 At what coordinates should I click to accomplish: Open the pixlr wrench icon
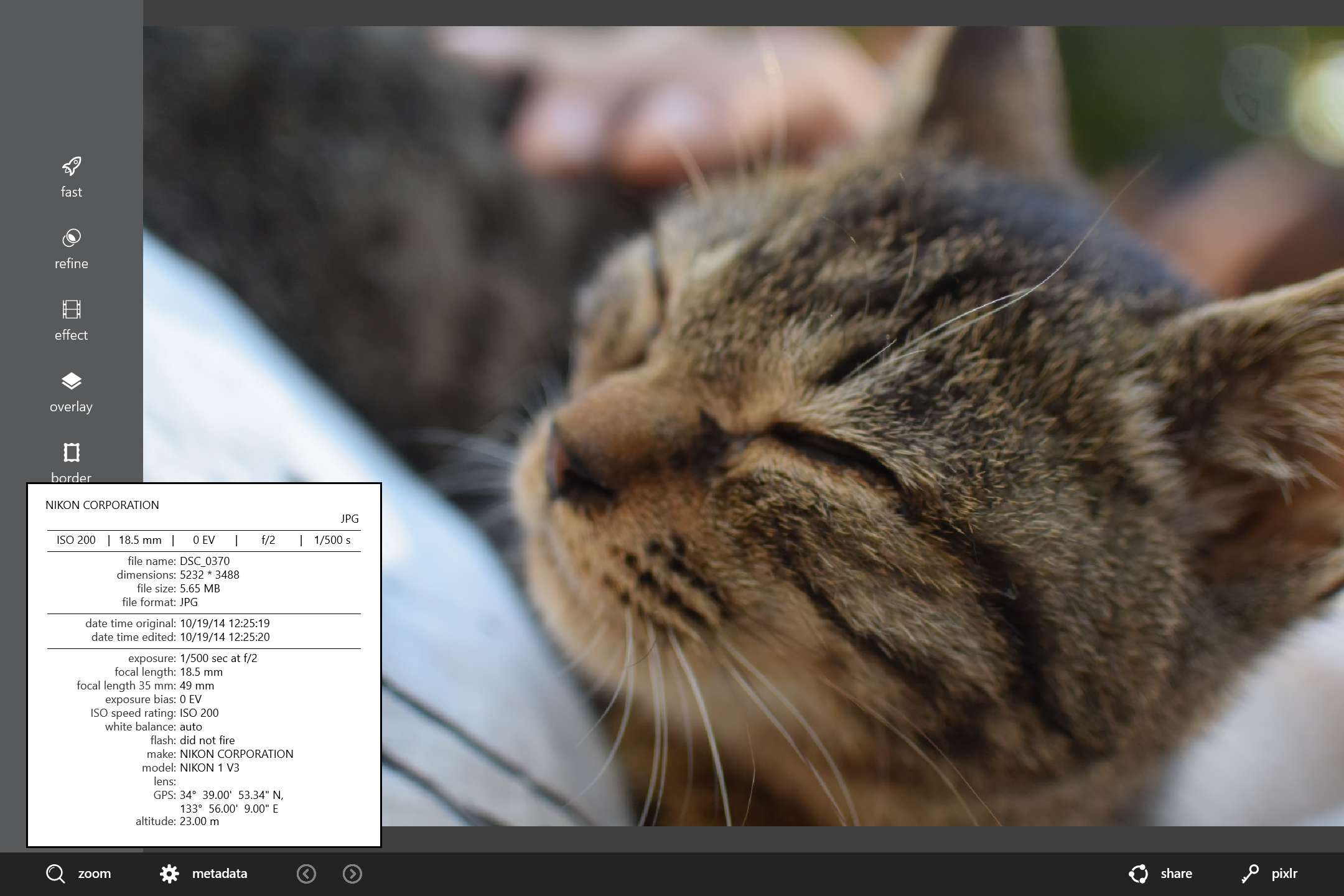(1249, 874)
